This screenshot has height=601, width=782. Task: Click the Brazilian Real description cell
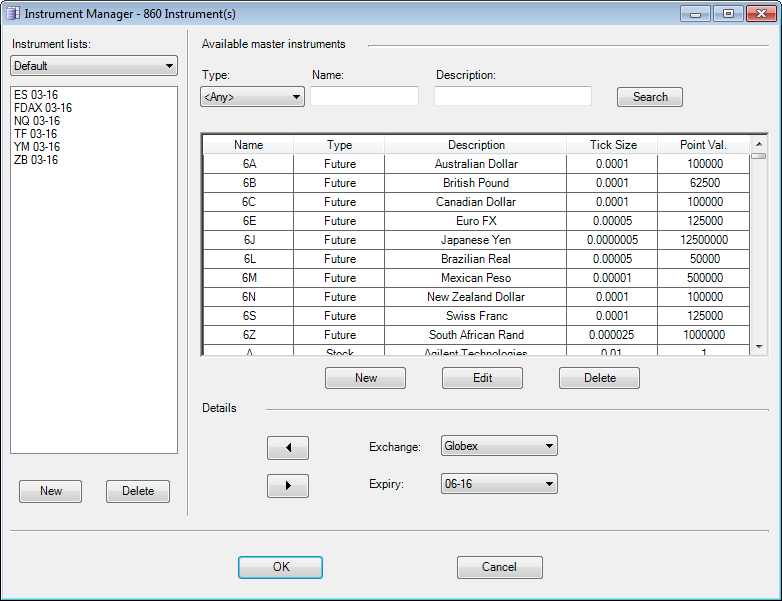tap(476, 259)
